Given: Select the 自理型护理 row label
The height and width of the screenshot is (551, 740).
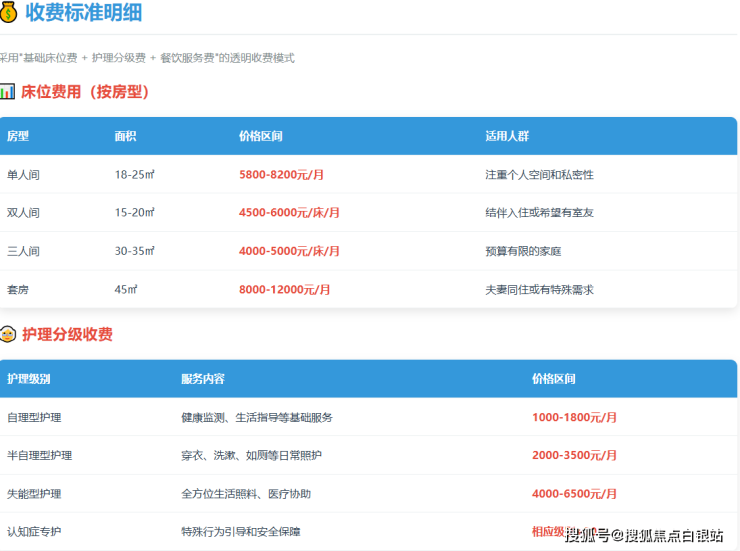Looking at the screenshot, I should pyautogui.click(x=34, y=417).
